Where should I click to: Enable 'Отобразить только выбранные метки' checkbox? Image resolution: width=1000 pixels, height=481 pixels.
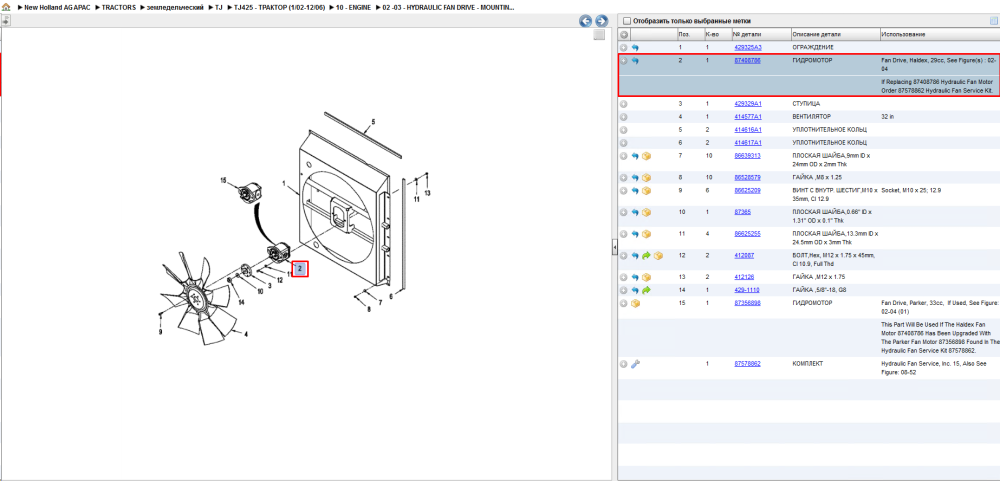click(x=626, y=20)
